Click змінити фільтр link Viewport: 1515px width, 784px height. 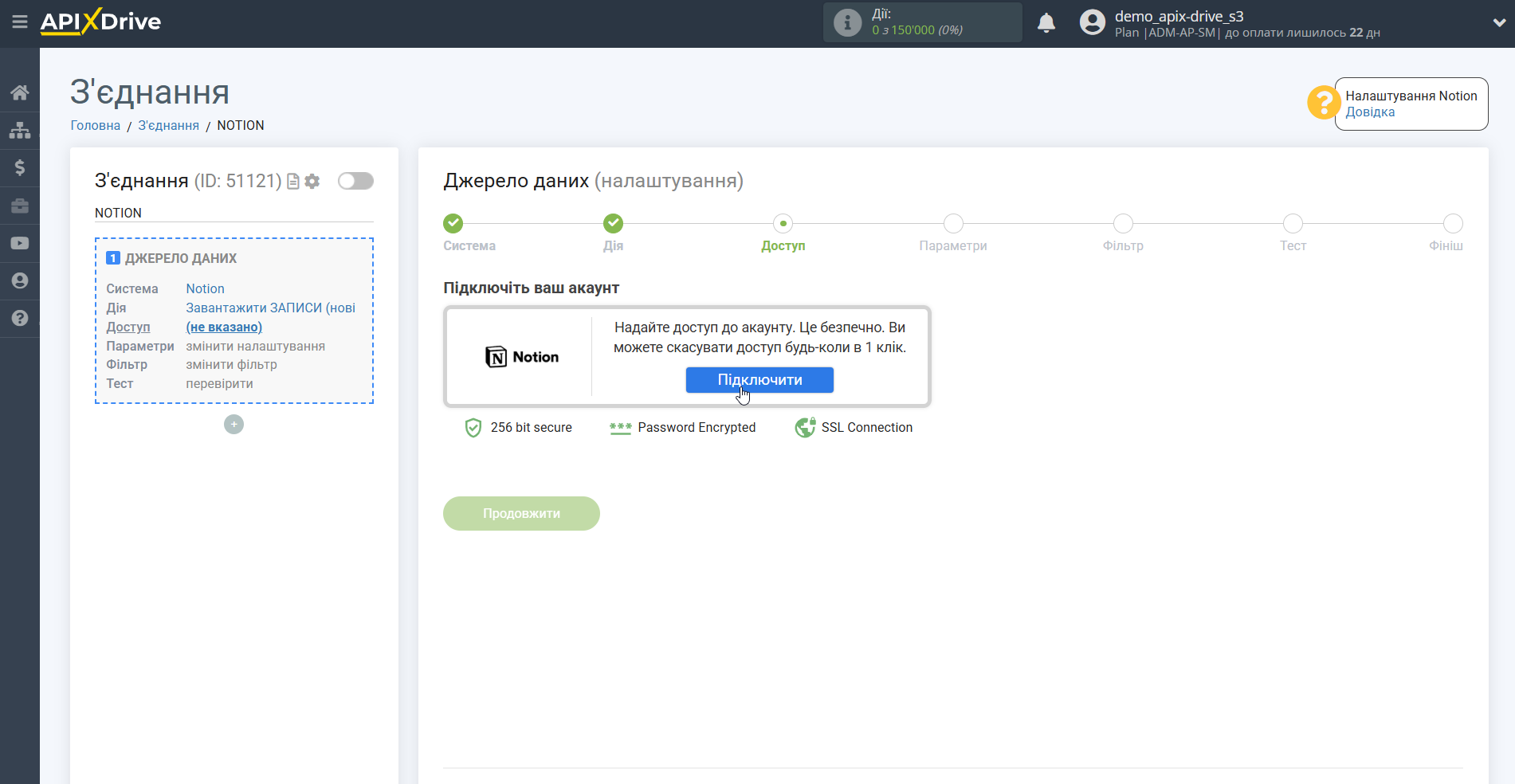click(x=231, y=364)
